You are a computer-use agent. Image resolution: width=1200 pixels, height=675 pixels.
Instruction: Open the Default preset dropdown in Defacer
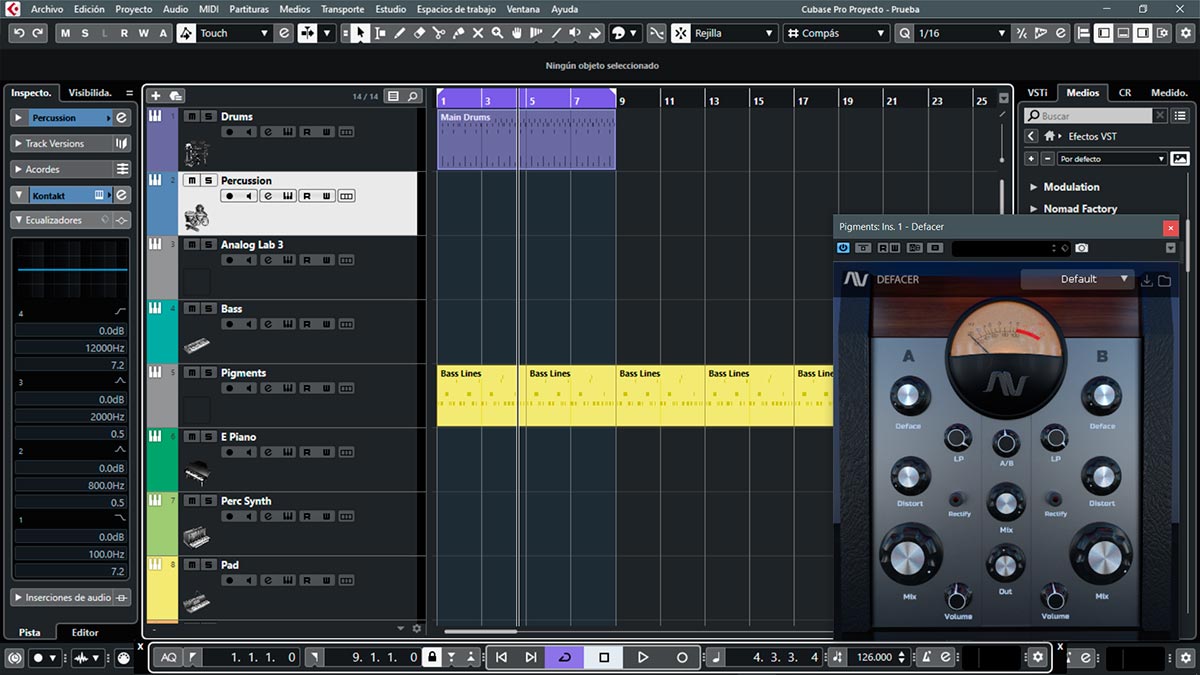click(1078, 279)
